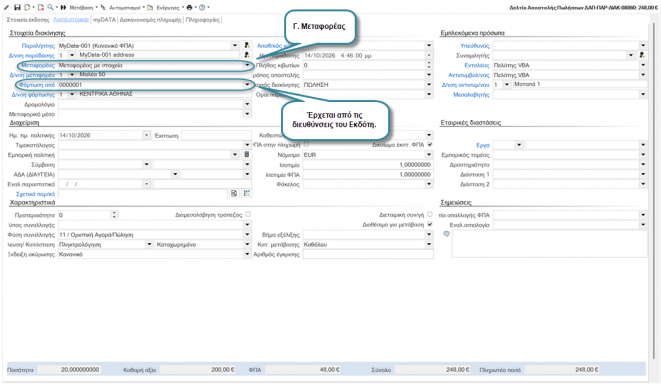Viewport: 661px width, 384px height.
Task: Click the Έκπτωση input field
Action: point(217,135)
